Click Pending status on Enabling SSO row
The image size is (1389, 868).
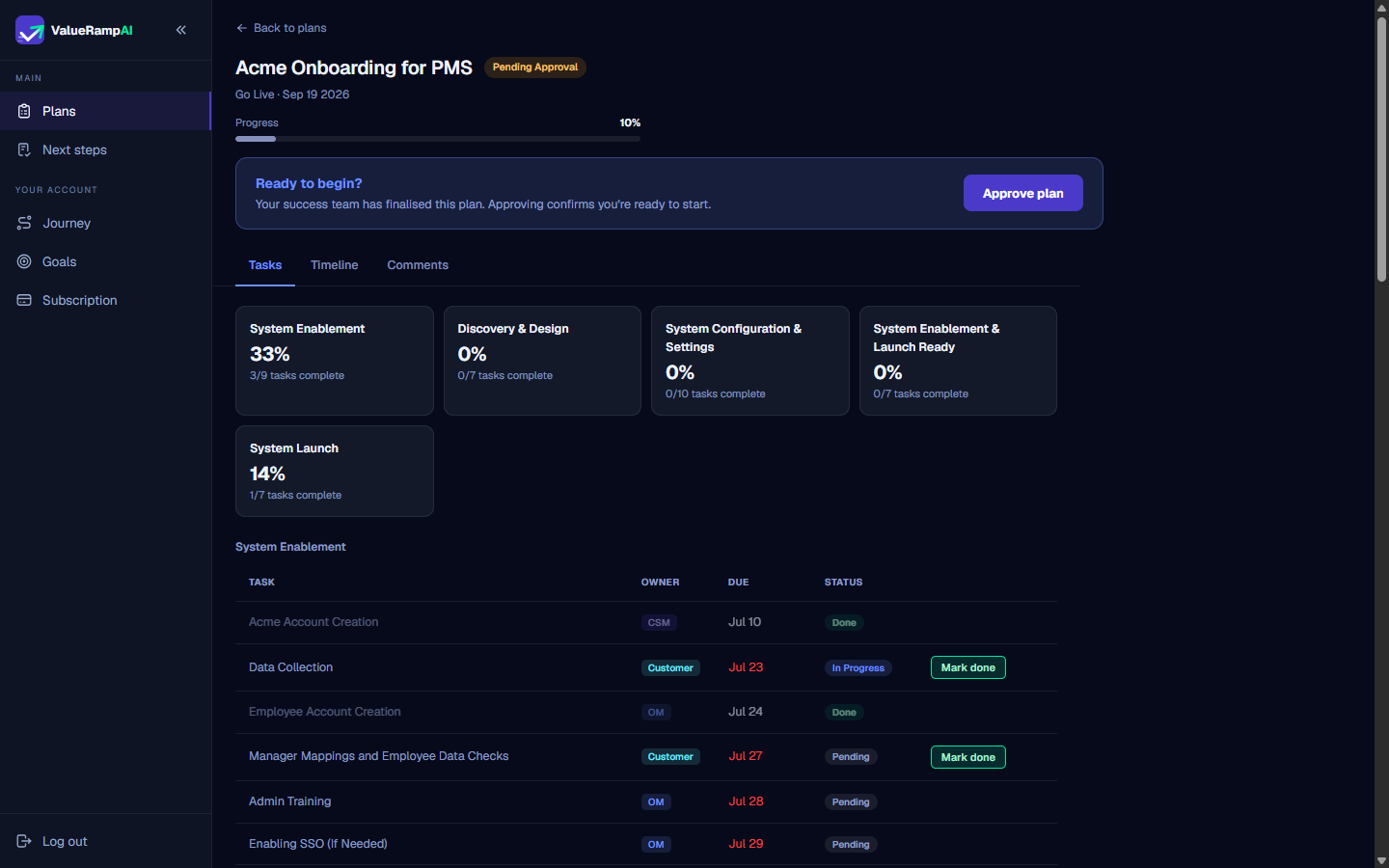851,845
